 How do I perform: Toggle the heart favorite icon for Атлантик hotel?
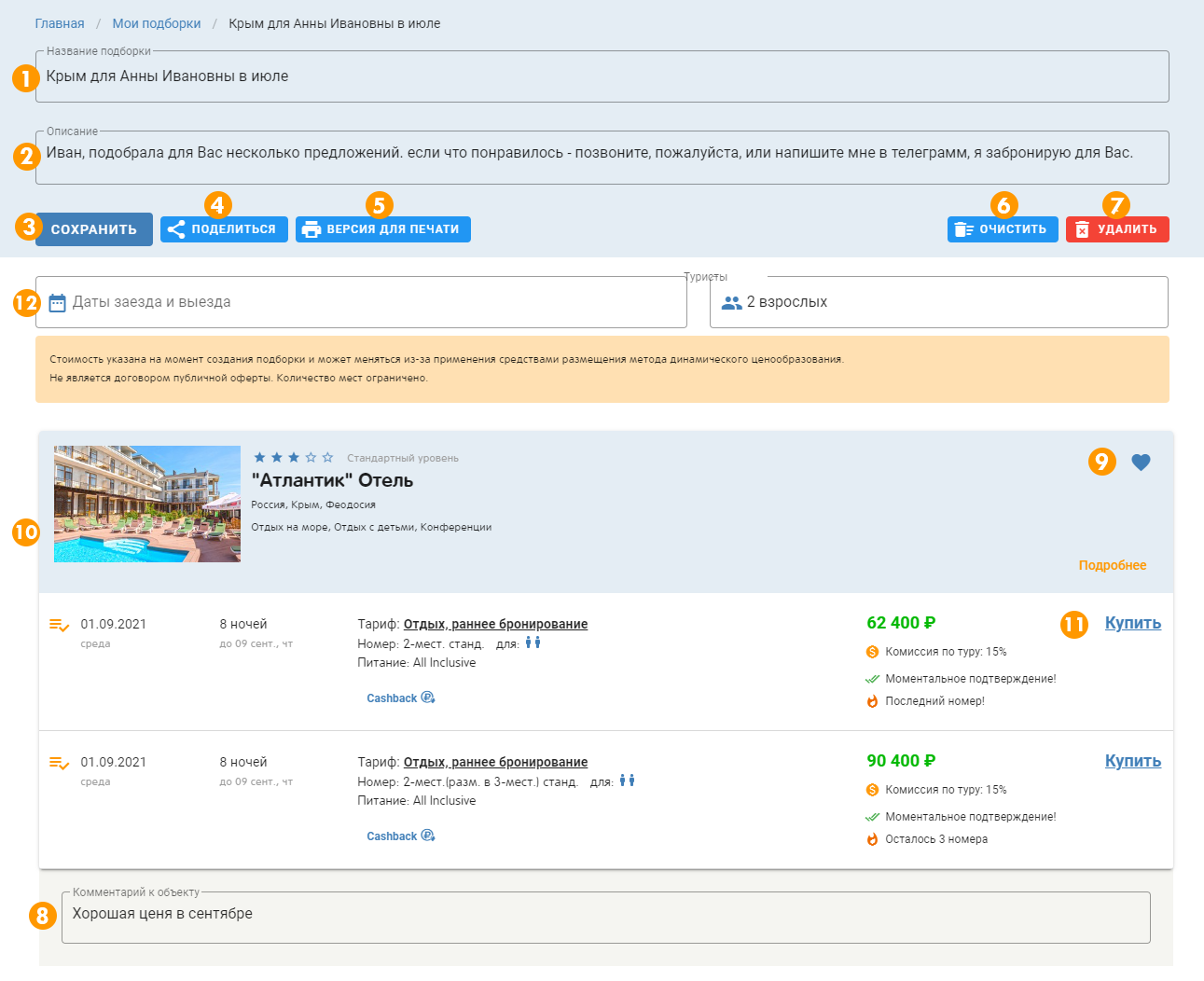1141,463
